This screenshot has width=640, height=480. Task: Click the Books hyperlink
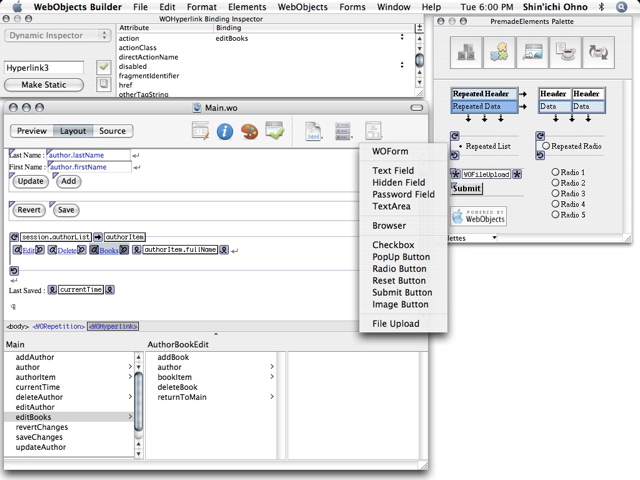click(x=109, y=250)
